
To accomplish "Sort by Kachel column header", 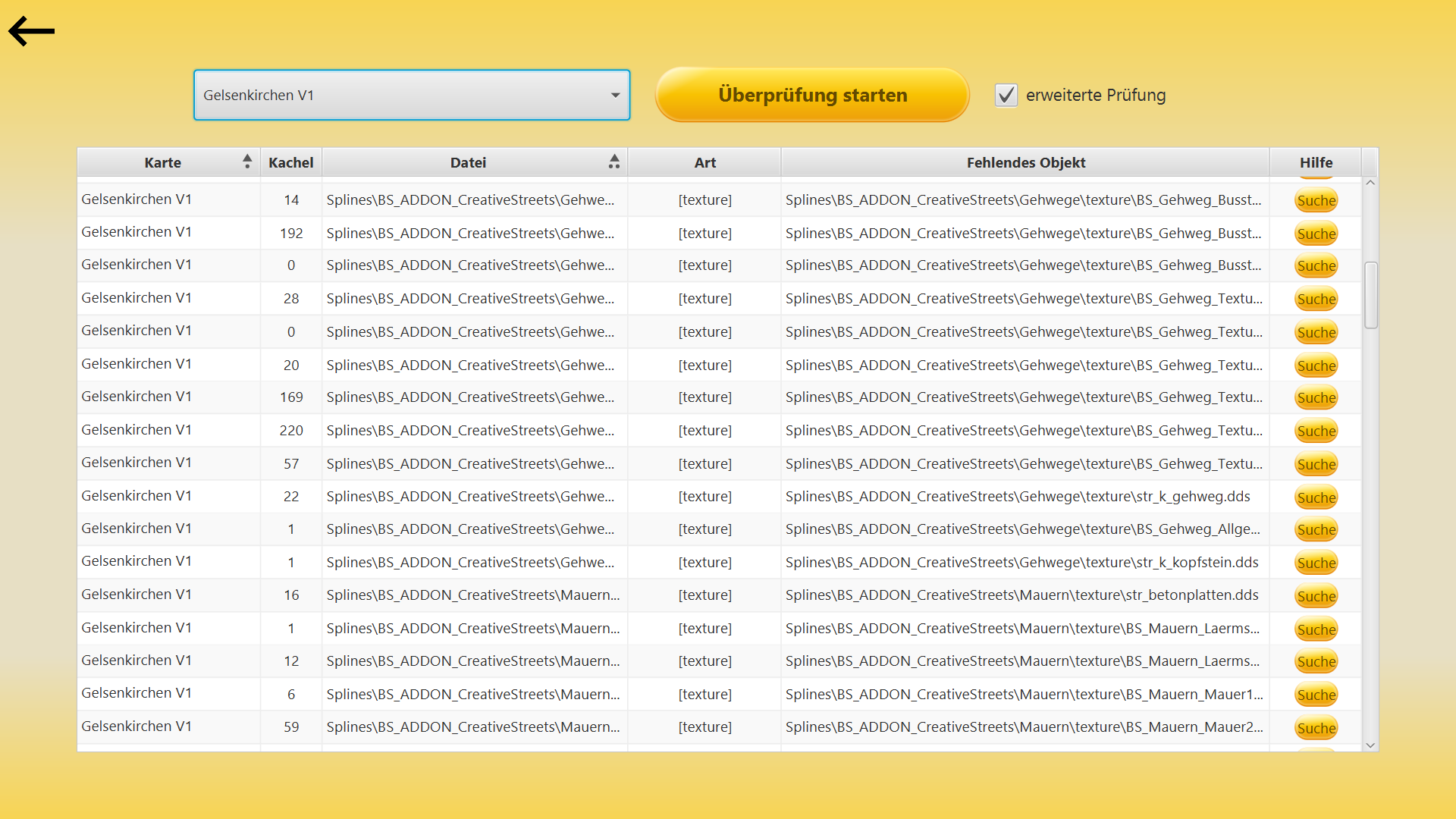I will coord(291,162).
